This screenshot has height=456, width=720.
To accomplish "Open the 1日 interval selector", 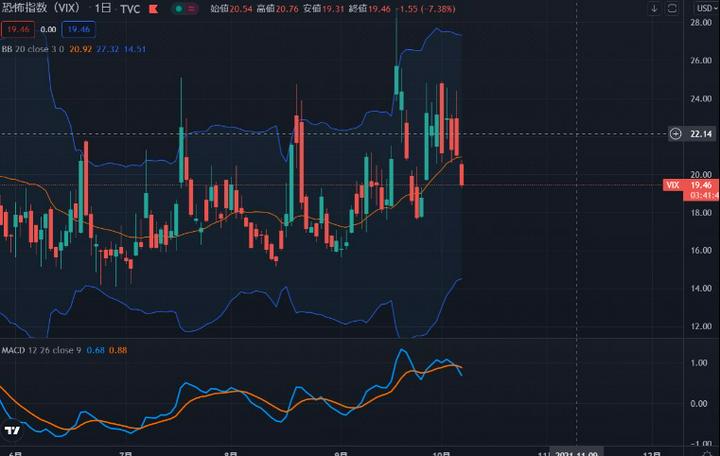I will pyautogui.click(x=102, y=8).
